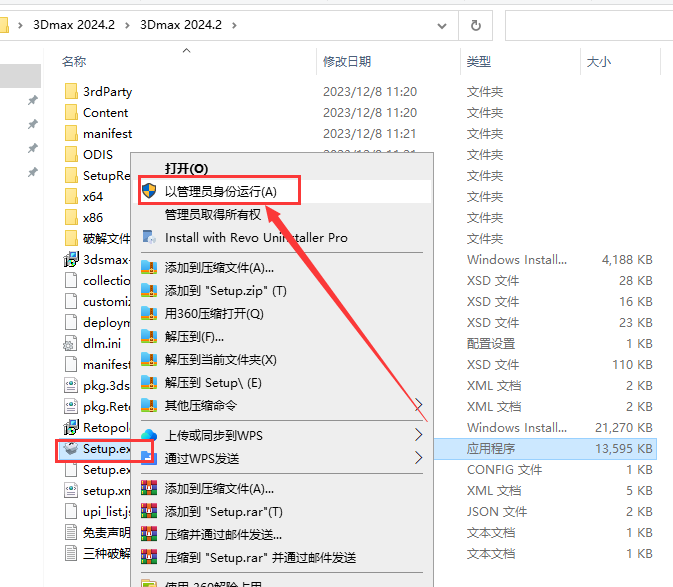Screen dimensions: 673x587
Task: Go to first 3Dmax 2024.2 breadcrumb
Action: (74, 25)
